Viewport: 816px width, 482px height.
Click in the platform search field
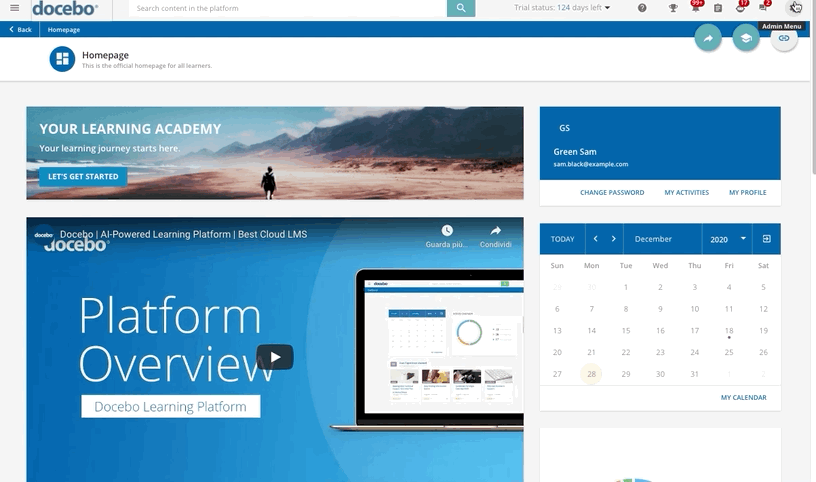coord(285,8)
